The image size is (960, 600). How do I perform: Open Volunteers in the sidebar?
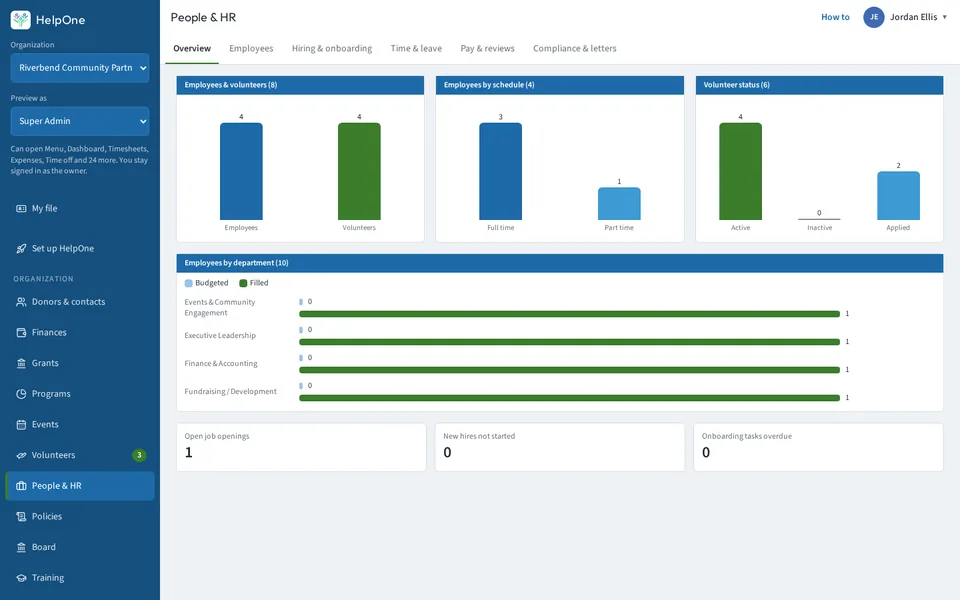click(80, 455)
